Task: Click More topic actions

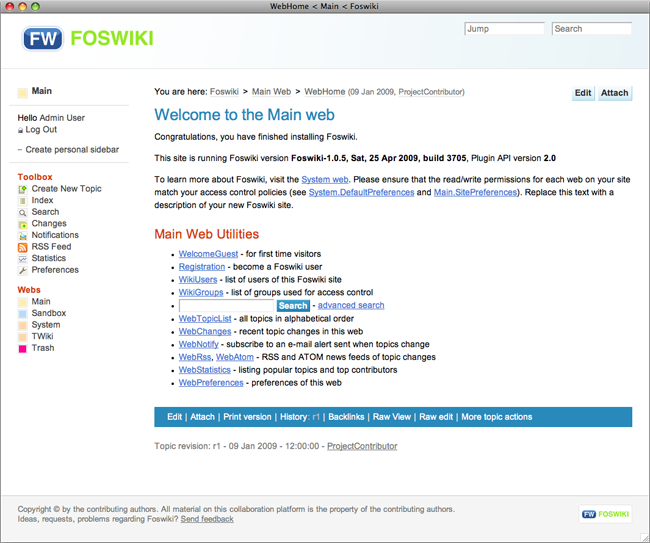Action: (x=497, y=417)
